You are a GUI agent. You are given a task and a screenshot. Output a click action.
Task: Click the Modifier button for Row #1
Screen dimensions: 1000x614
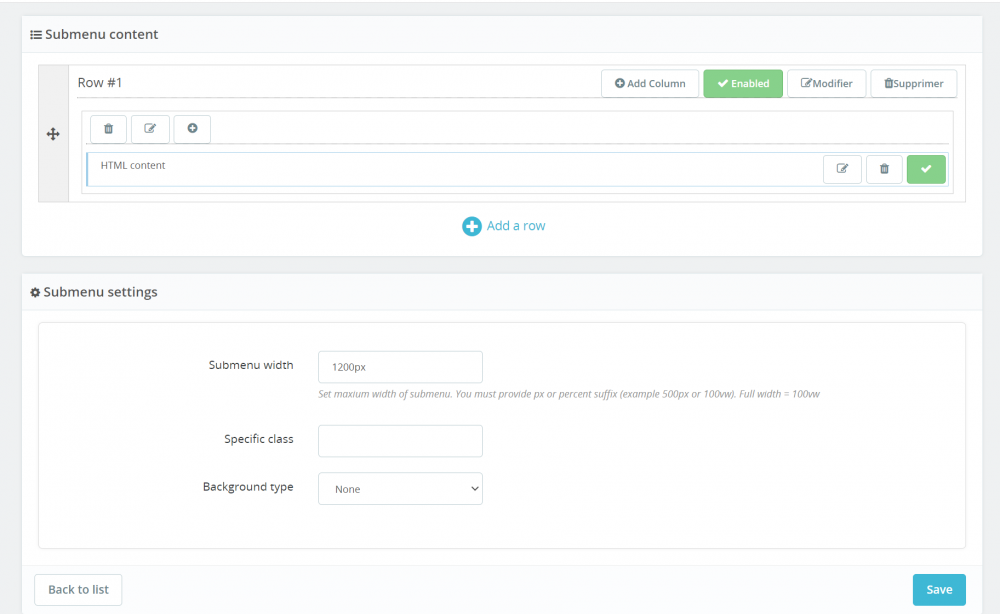point(827,84)
